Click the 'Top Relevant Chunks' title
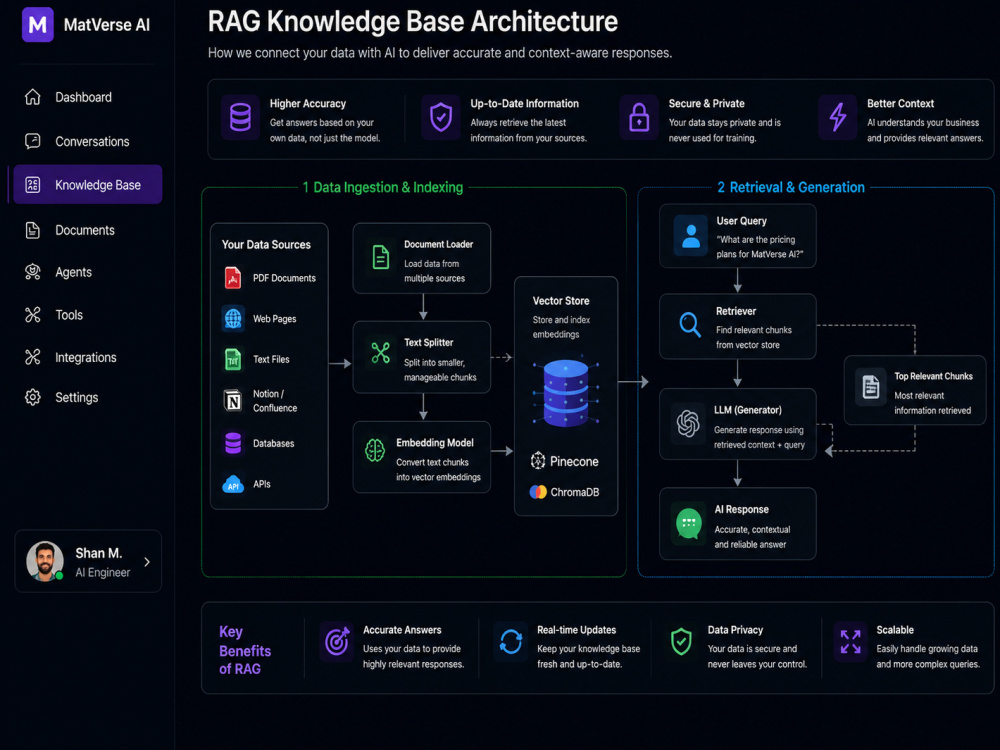 tap(934, 376)
